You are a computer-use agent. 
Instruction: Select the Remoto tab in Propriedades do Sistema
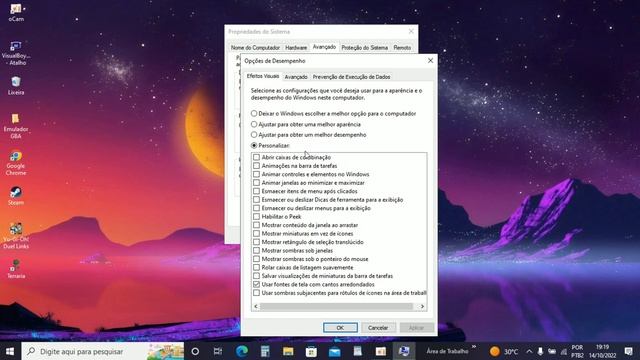(x=402, y=48)
